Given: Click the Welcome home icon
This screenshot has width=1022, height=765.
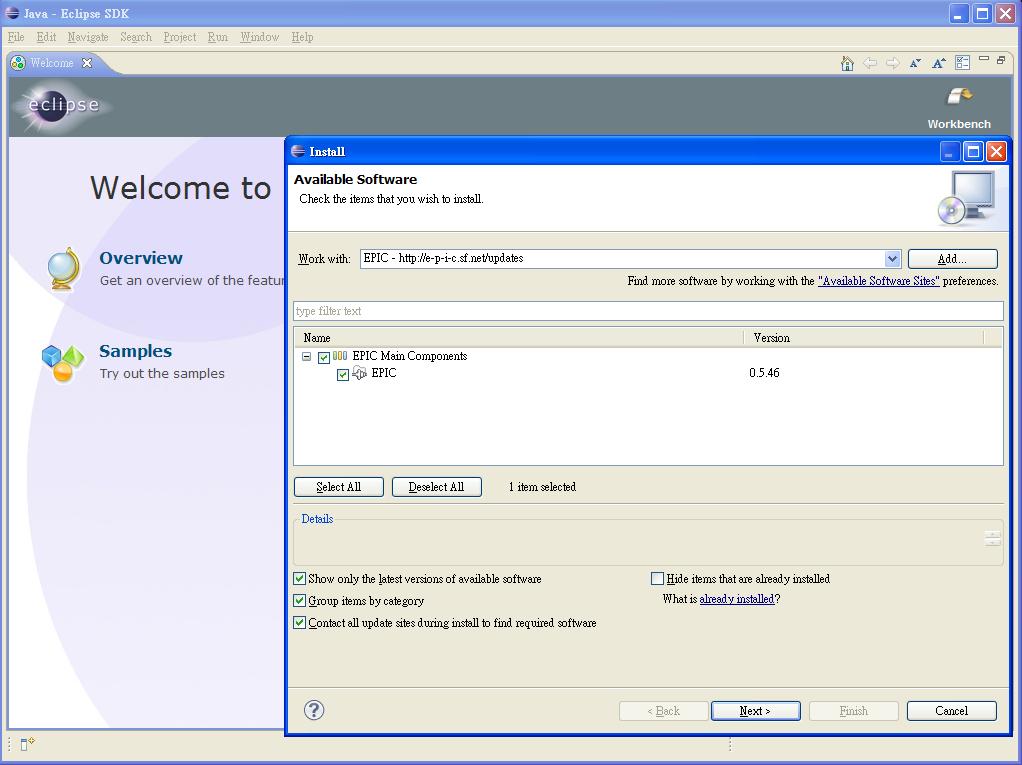Looking at the screenshot, I should click(x=847, y=62).
